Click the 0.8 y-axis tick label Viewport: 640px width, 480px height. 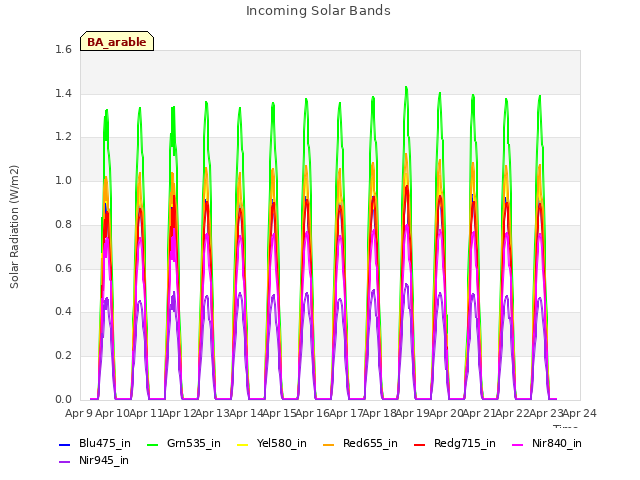pyautogui.click(x=63, y=224)
